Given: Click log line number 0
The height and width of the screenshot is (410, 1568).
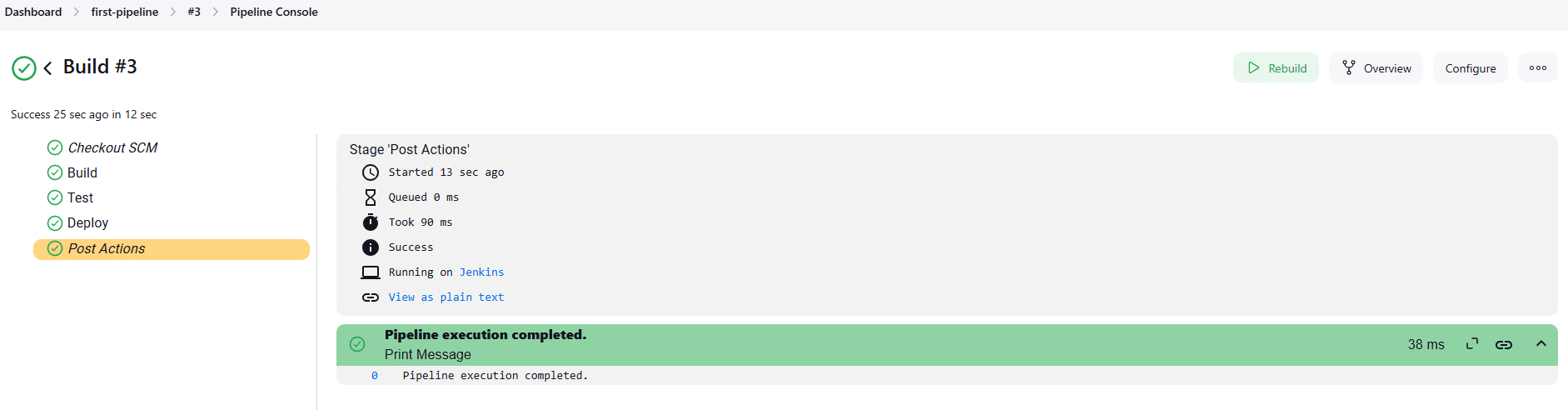Looking at the screenshot, I should click(375, 376).
